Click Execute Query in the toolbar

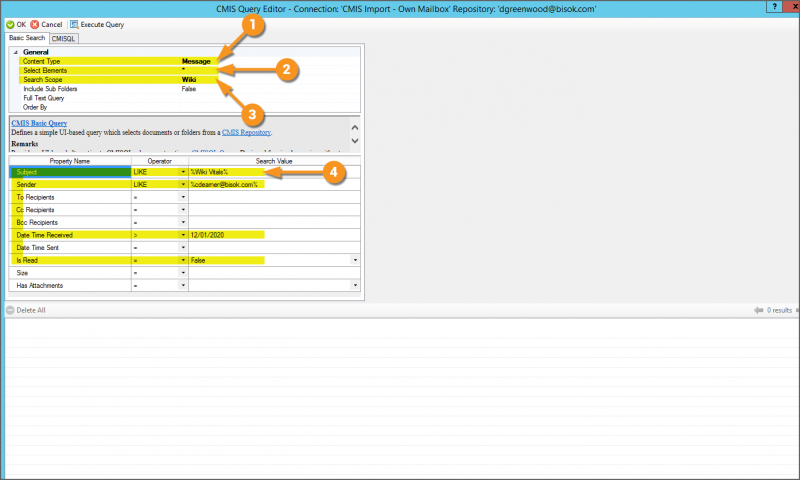[97, 24]
